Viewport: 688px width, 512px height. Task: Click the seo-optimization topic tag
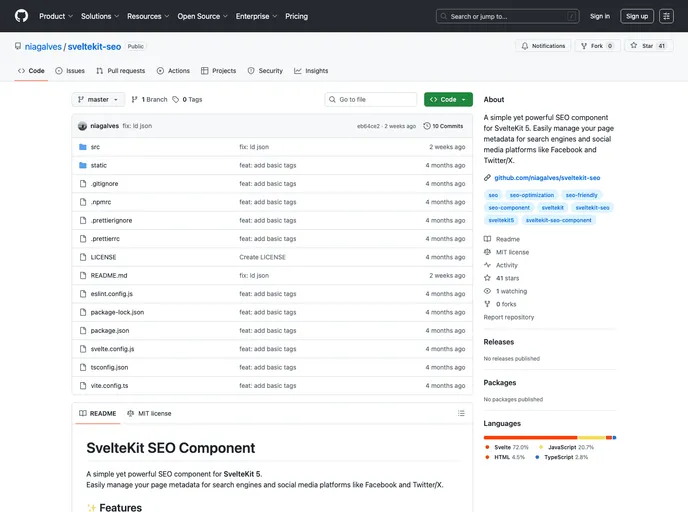(x=532, y=195)
